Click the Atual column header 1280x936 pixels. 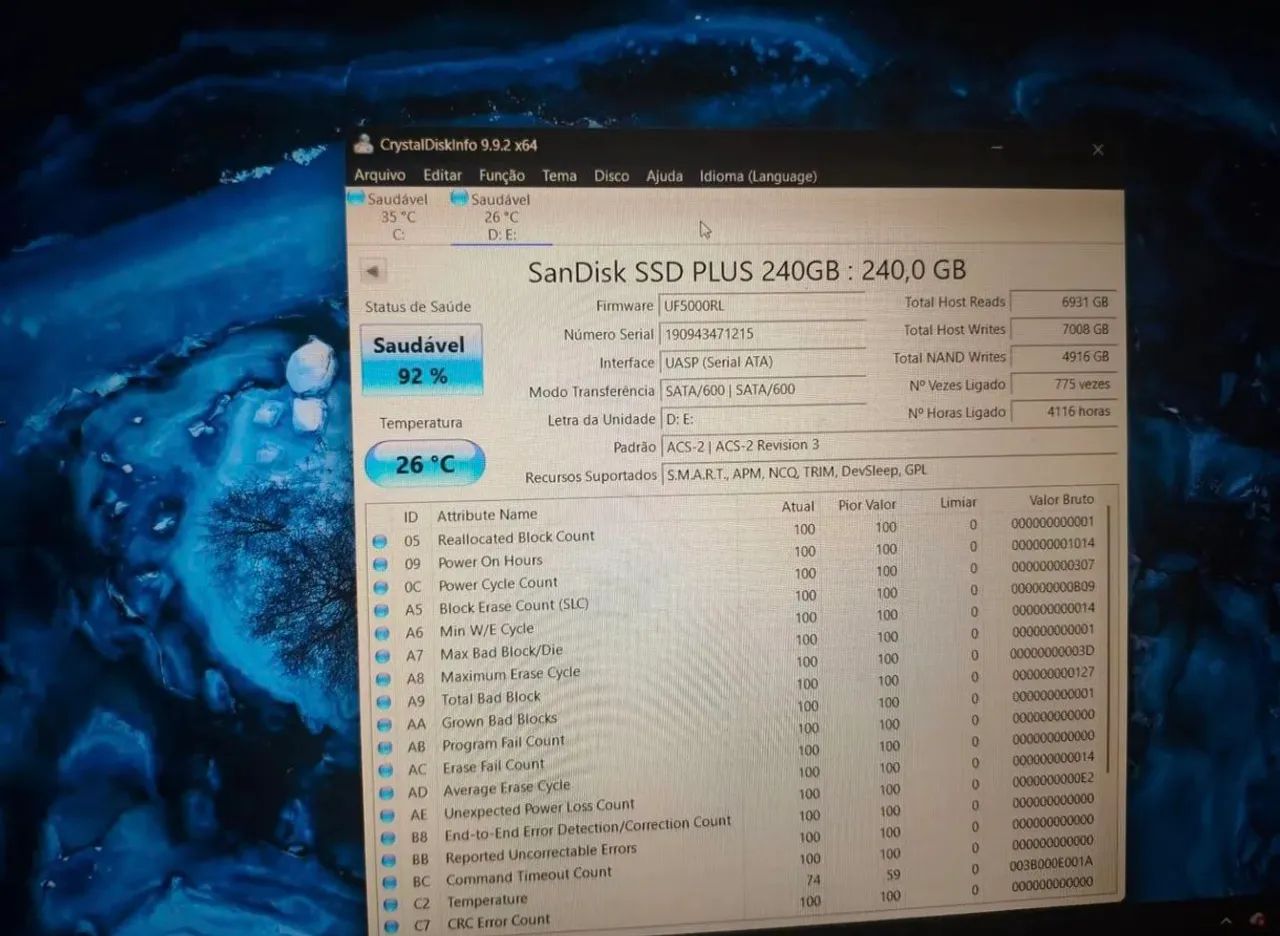[798, 506]
